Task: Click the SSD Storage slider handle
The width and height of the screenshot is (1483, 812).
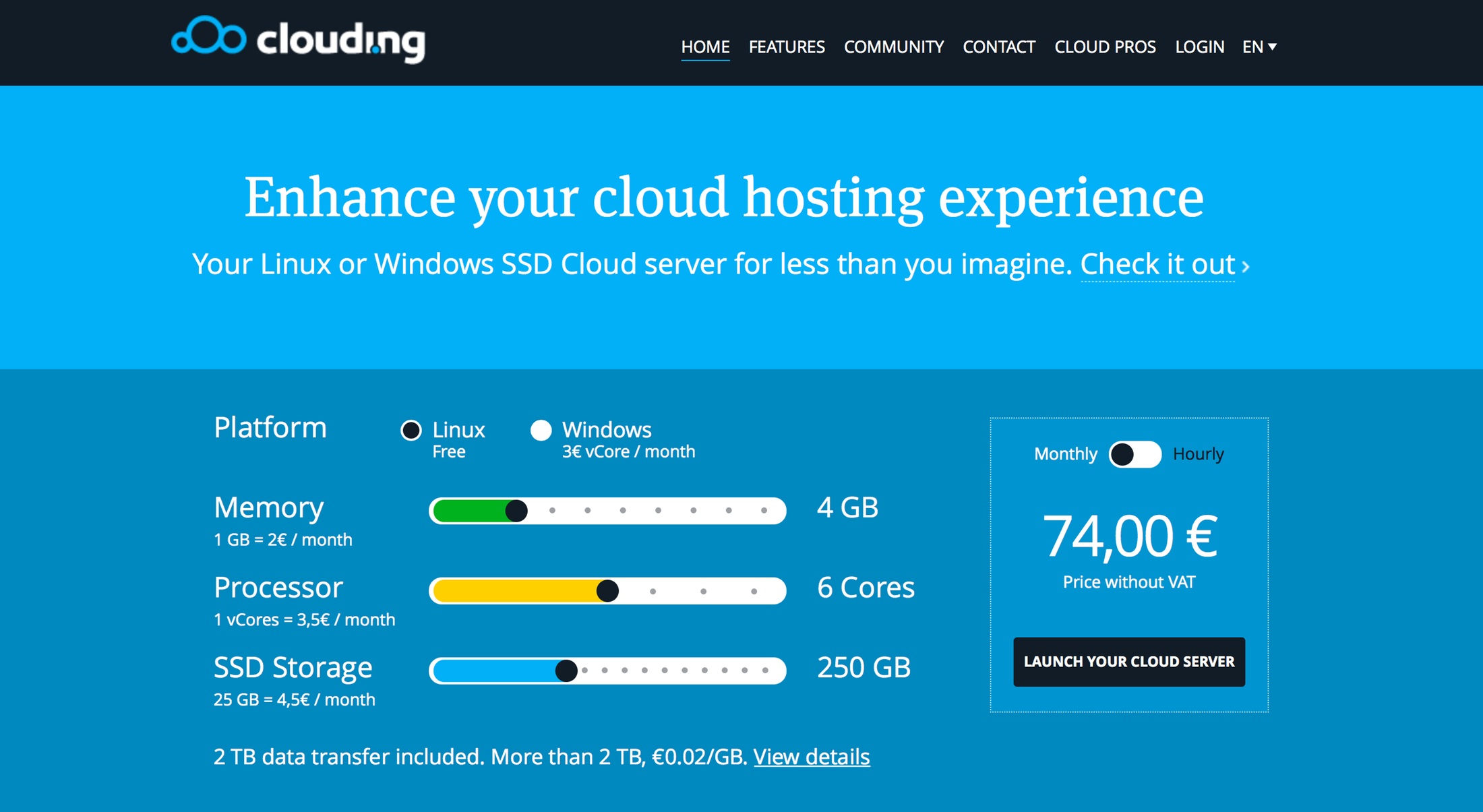Action: (x=566, y=670)
